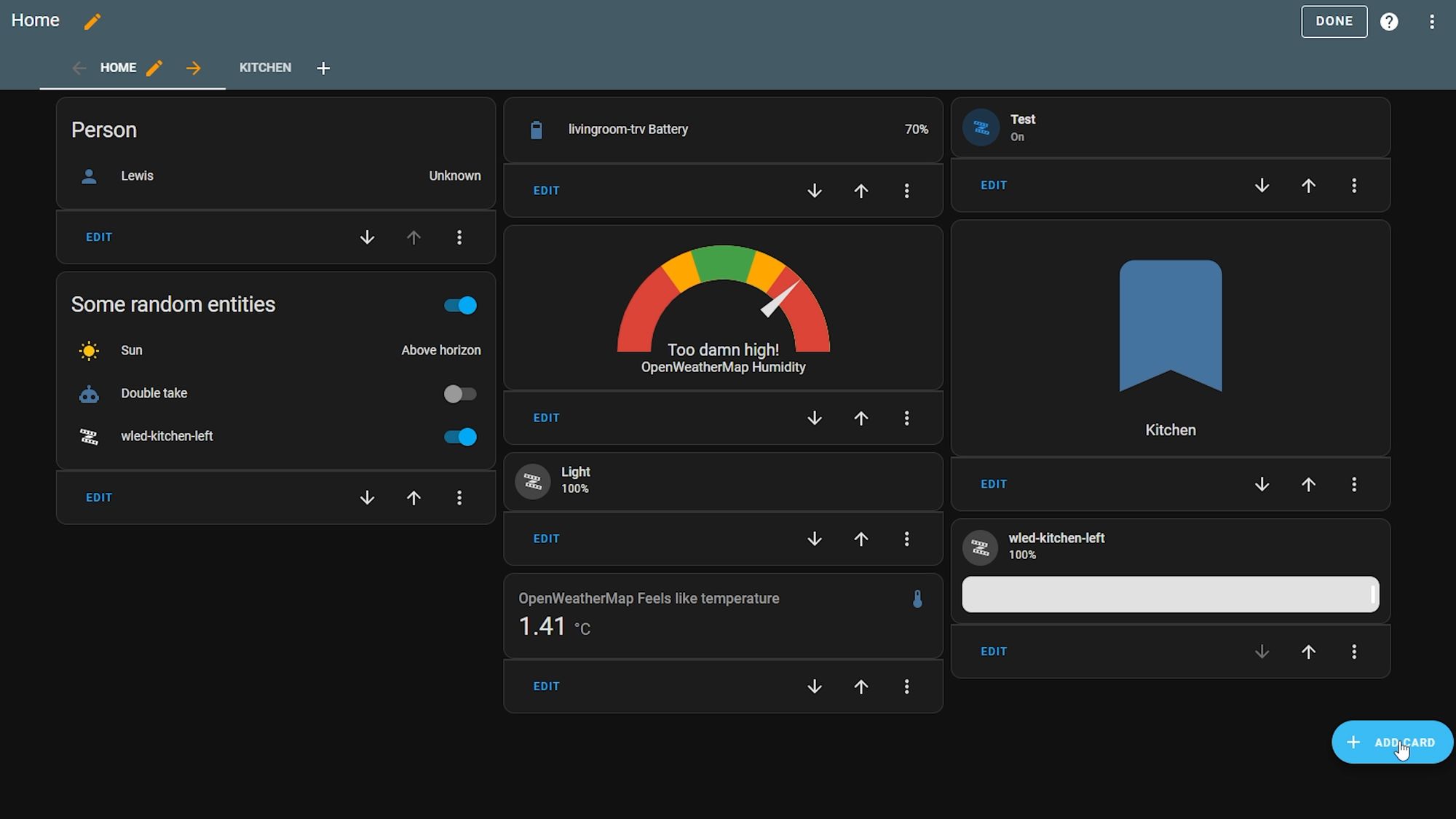
Task: Open Some random entities card options menu
Action: pyautogui.click(x=459, y=498)
